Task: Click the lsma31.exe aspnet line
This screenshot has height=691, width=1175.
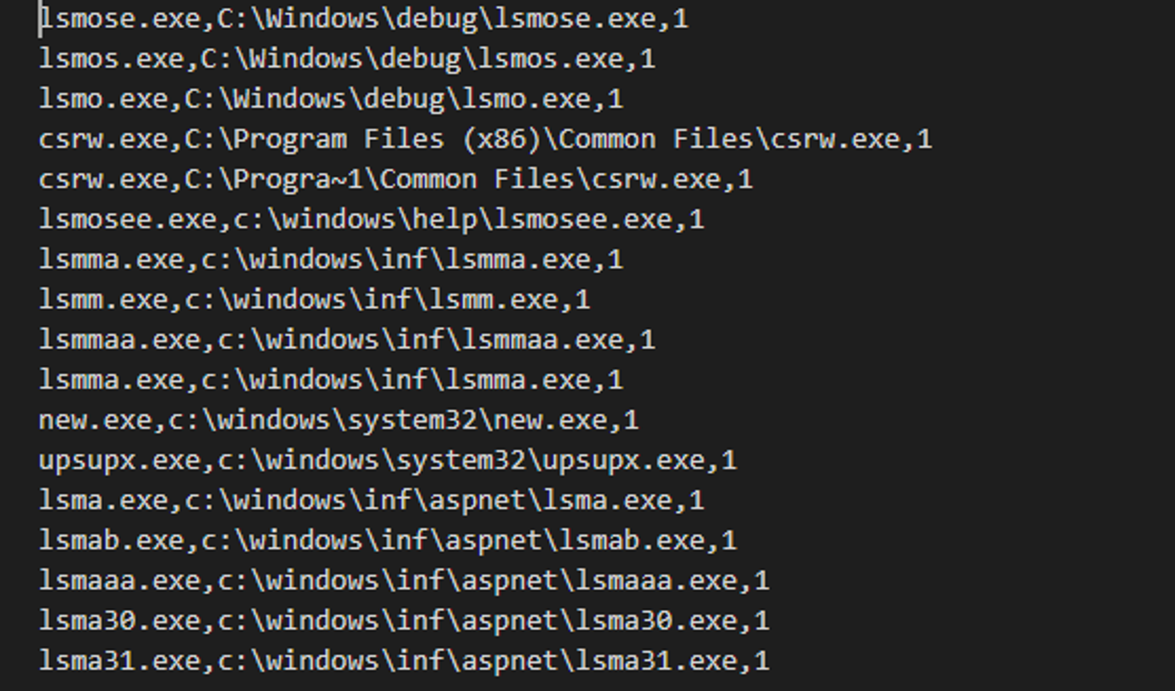Action: click(x=404, y=660)
